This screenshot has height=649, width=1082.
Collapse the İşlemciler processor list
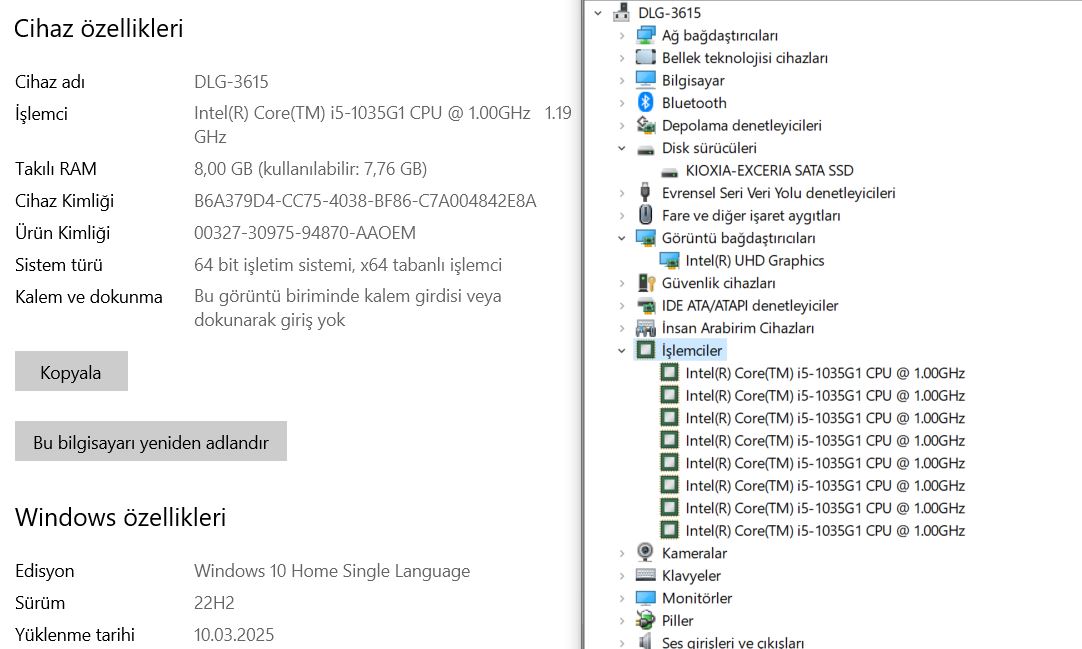click(x=622, y=350)
